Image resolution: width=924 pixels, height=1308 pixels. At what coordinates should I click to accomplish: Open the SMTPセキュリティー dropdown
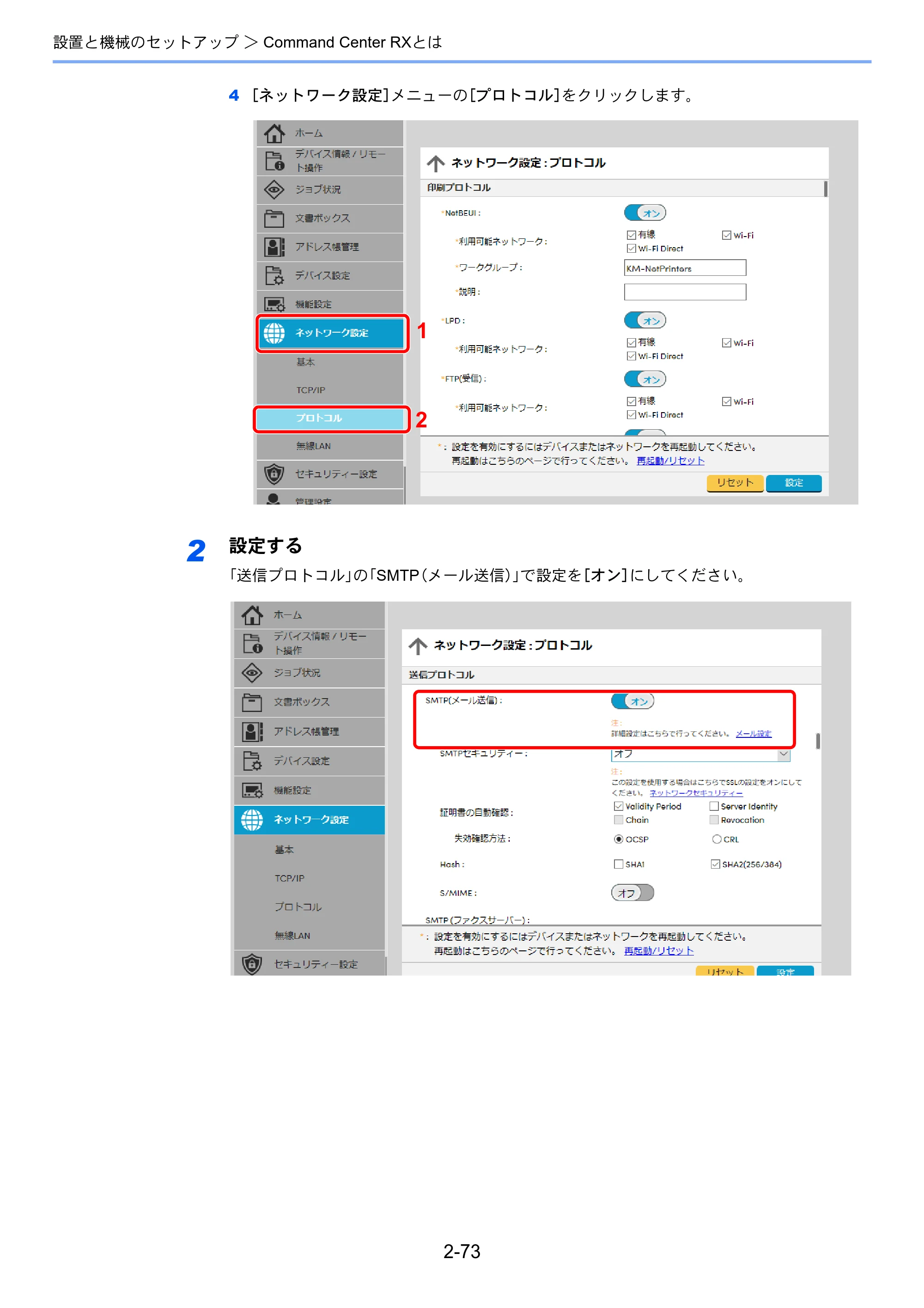[x=701, y=754]
